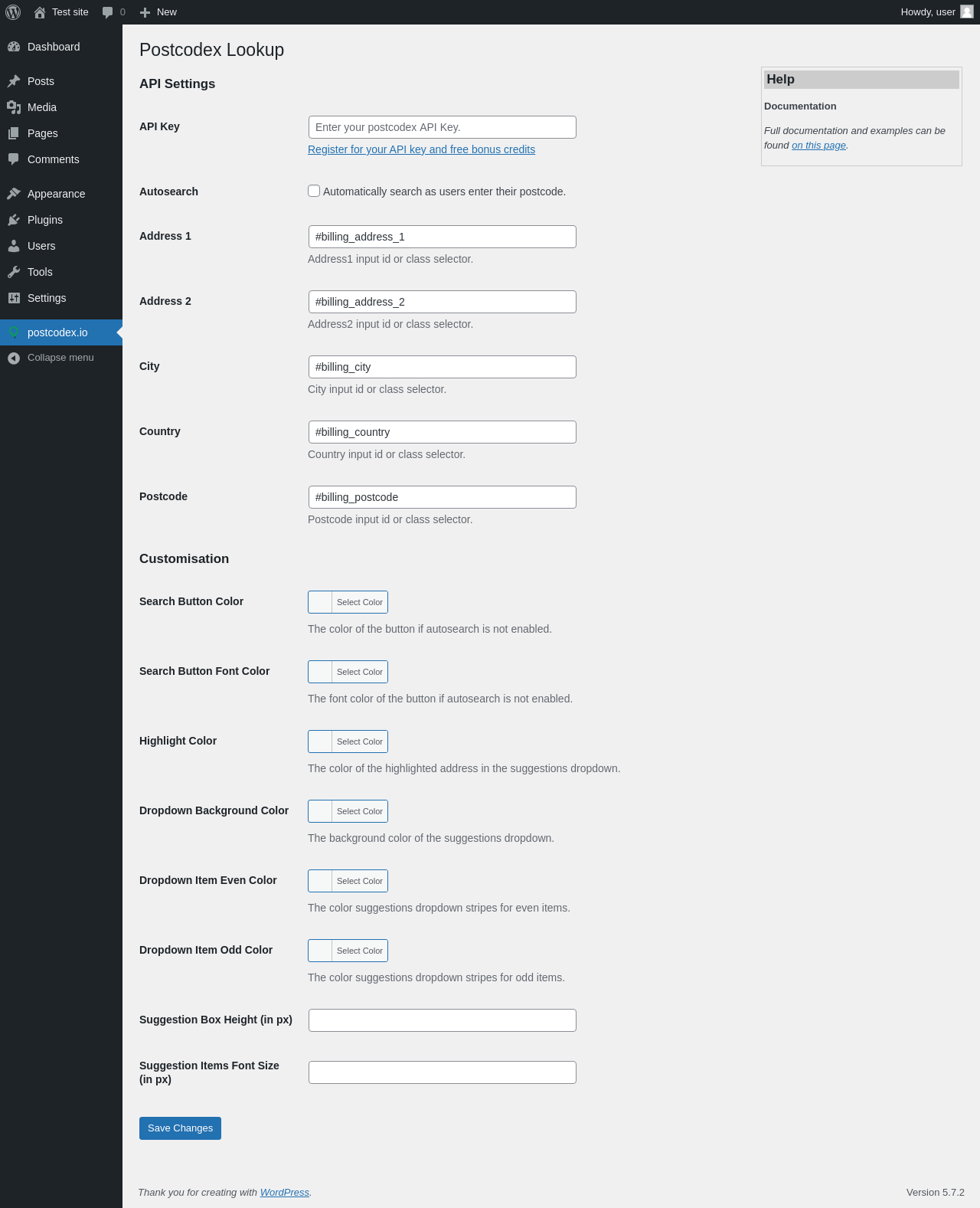The width and height of the screenshot is (980, 1208).
Task: Select Color for Search Button Color
Action: coord(348,602)
